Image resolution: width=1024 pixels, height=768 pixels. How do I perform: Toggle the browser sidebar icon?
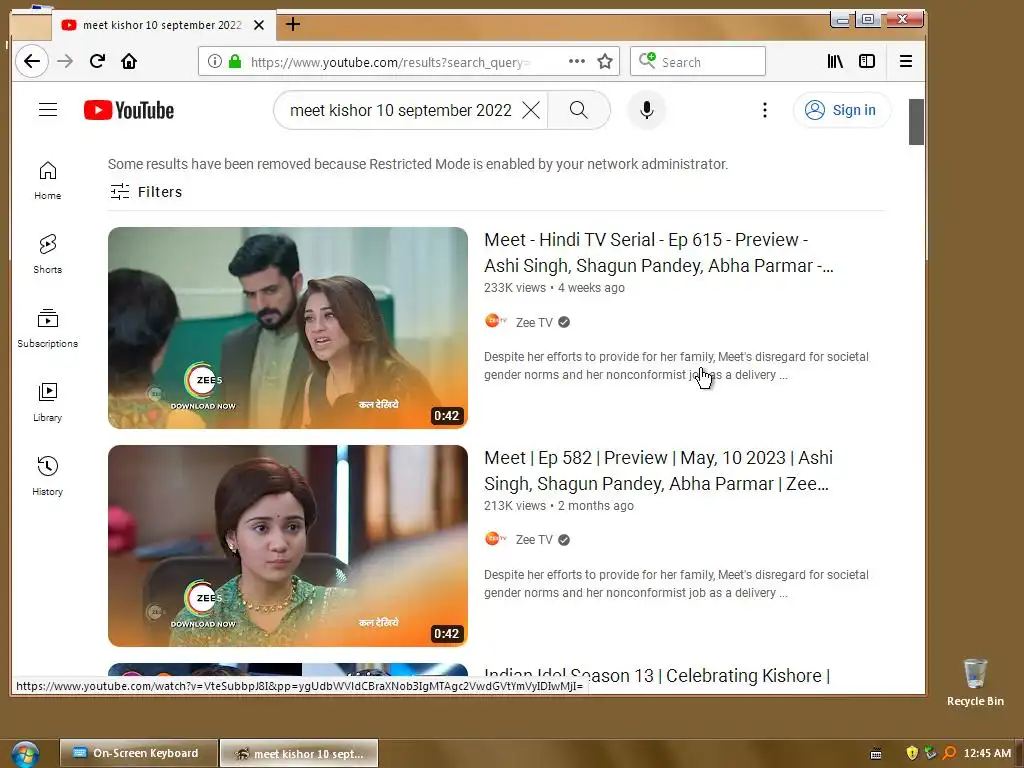click(x=867, y=61)
